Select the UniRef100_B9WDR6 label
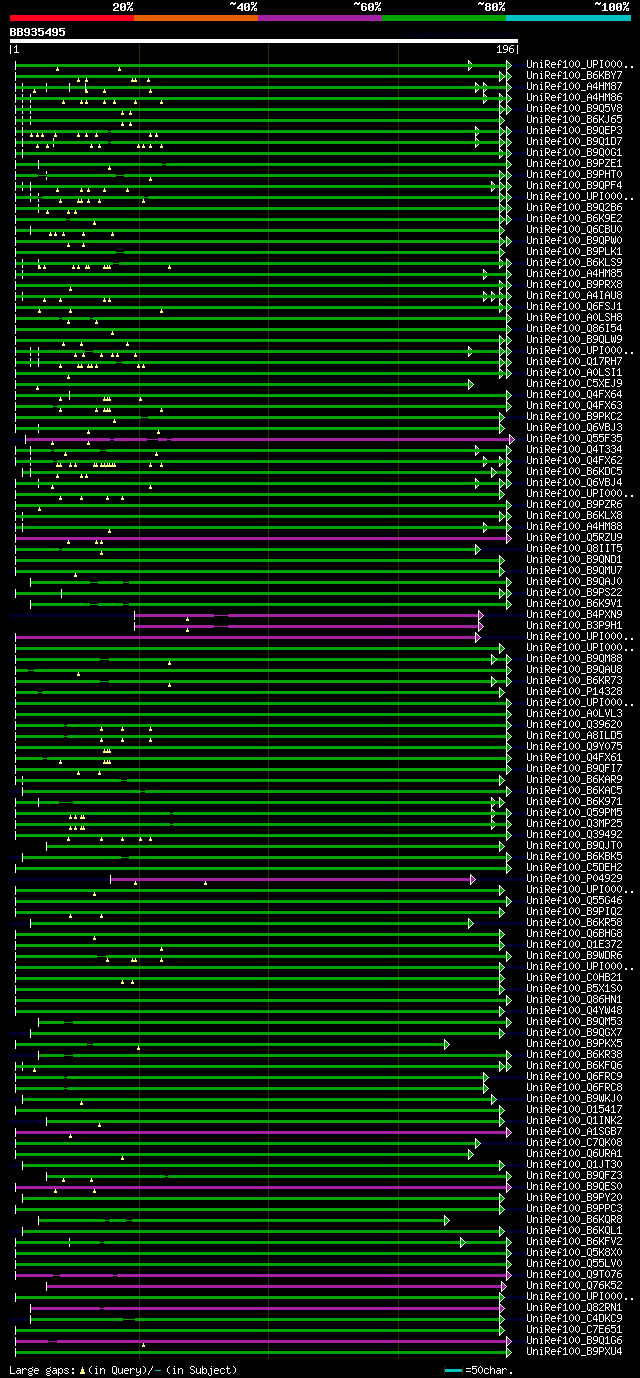This screenshot has height=1378, width=640. 574,955
